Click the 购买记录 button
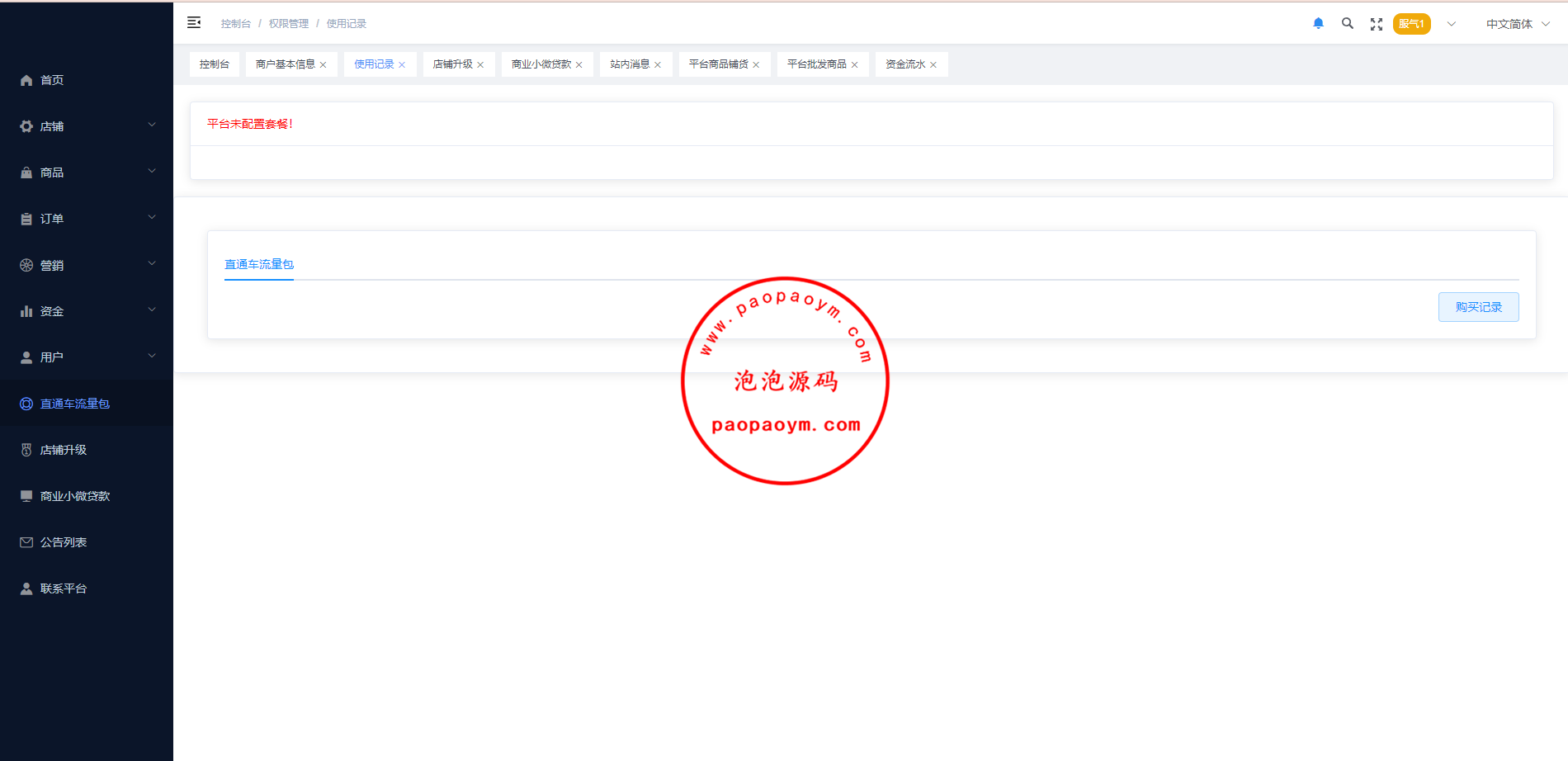The height and width of the screenshot is (761, 1568). pos(1478,307)
